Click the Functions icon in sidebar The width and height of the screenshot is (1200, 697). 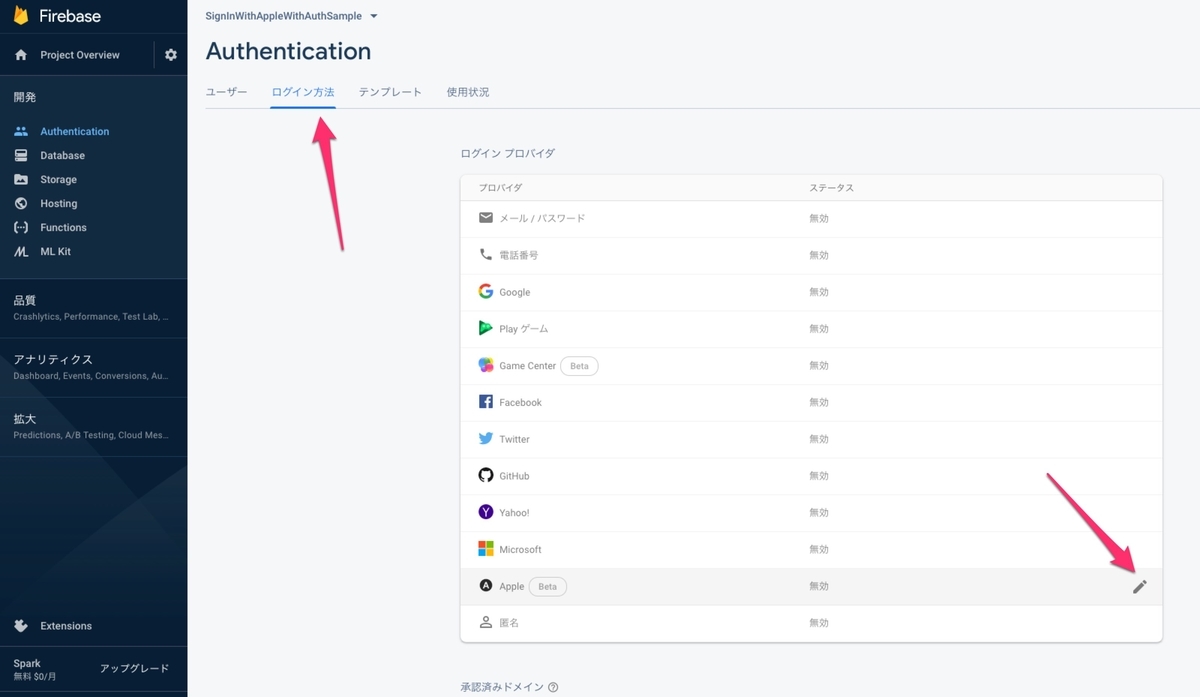[21, 227]
